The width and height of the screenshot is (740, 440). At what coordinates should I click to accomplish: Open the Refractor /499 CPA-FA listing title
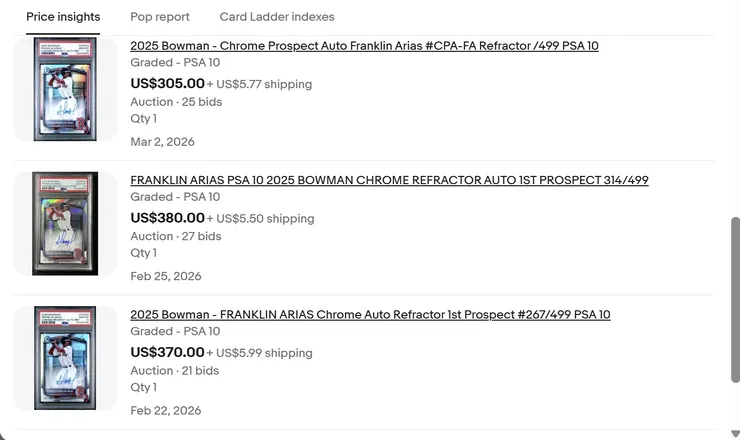(x=364, y=46)
